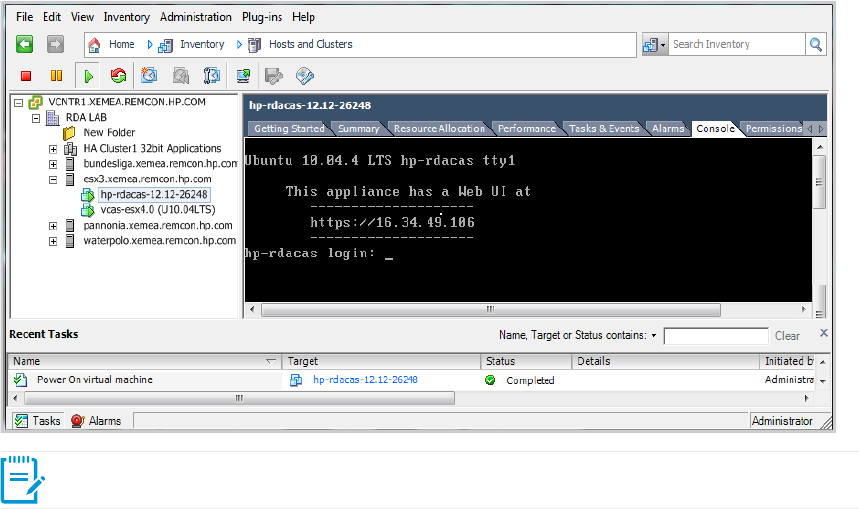
Task: Click the search magnifier icon
Action: pyautogui.click(x=816, y=44)
